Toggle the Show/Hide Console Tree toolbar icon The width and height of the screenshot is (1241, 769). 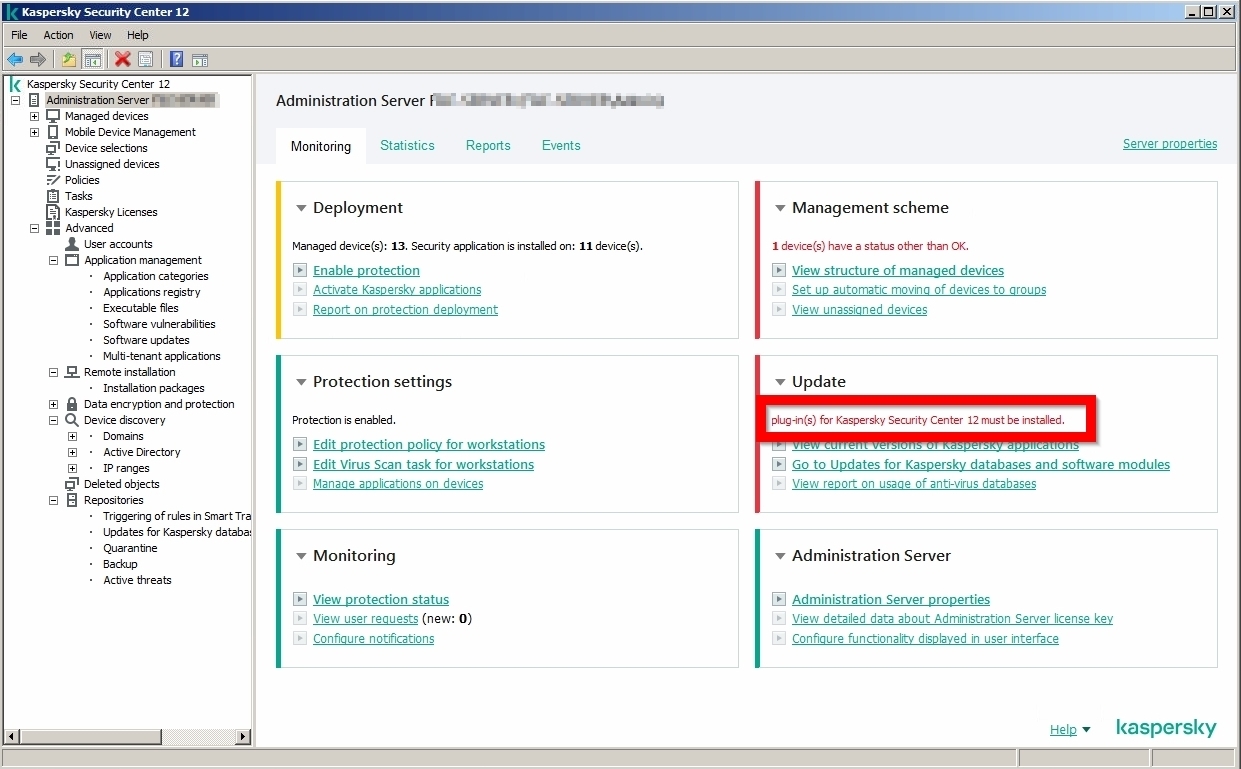coord(92,60)
